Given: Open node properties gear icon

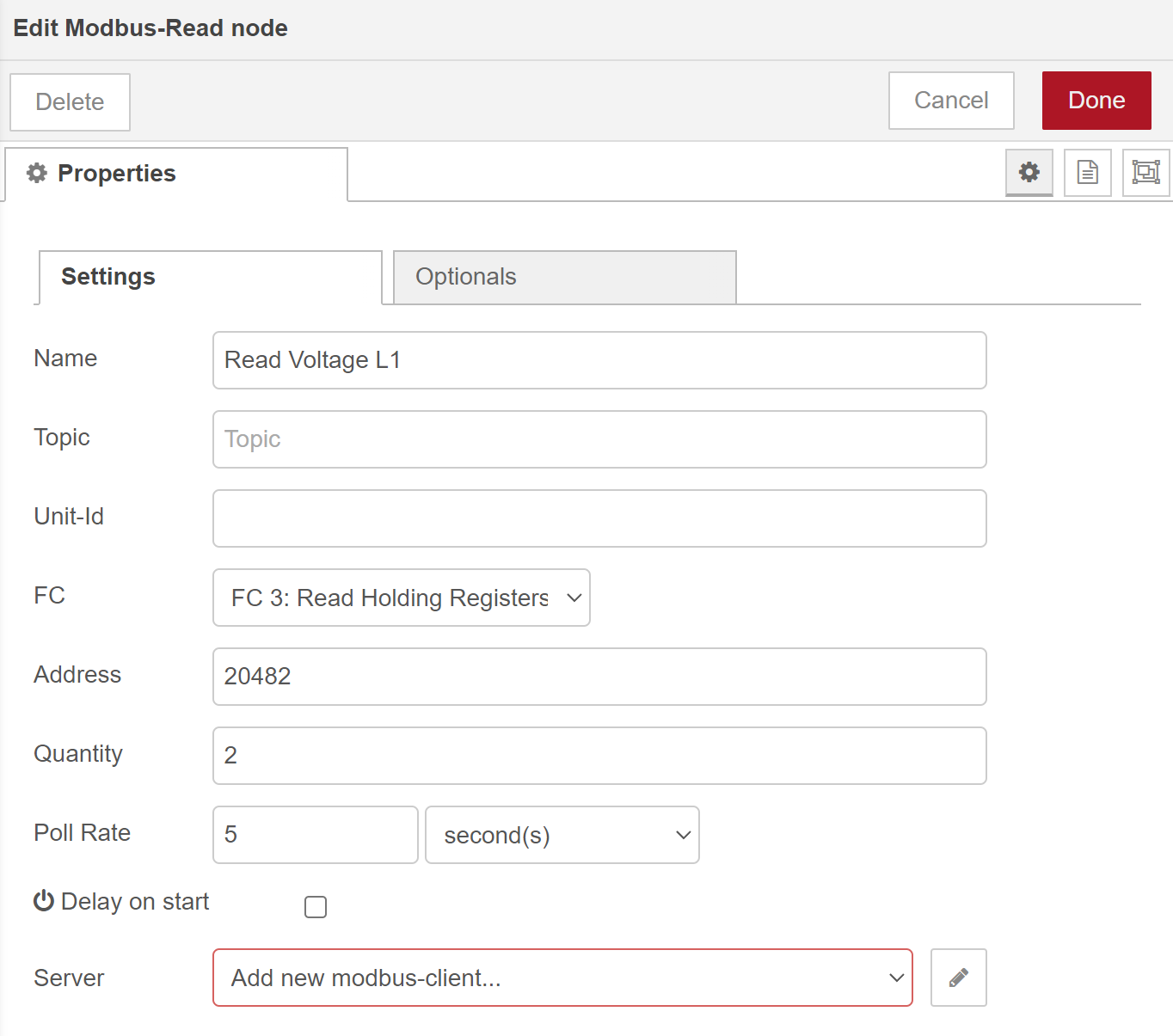Looking at the screenshot, I should coord(1029,172).
